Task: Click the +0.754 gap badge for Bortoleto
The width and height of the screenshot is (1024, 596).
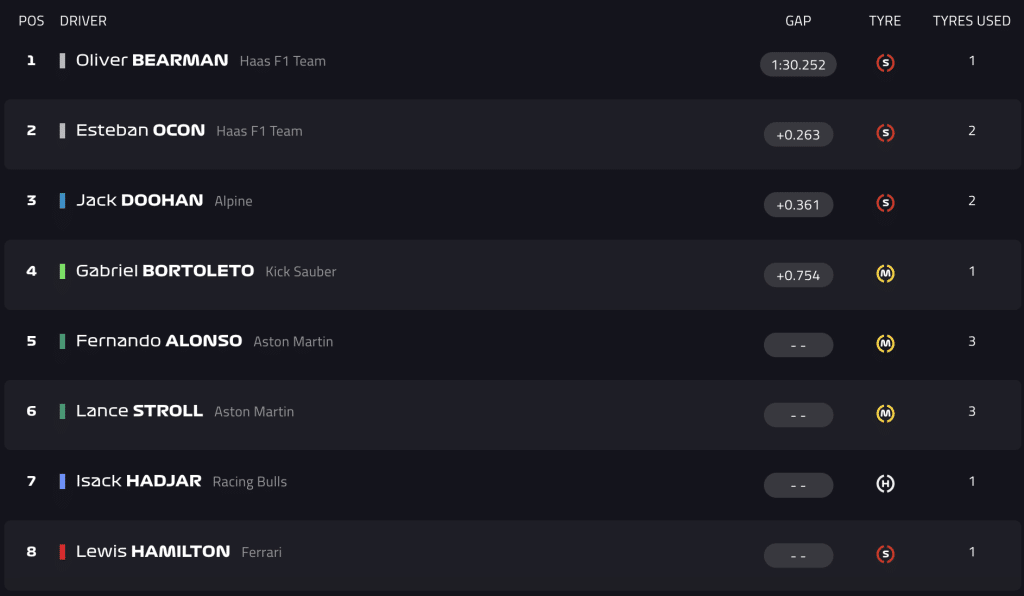Action: click(798, 275)
